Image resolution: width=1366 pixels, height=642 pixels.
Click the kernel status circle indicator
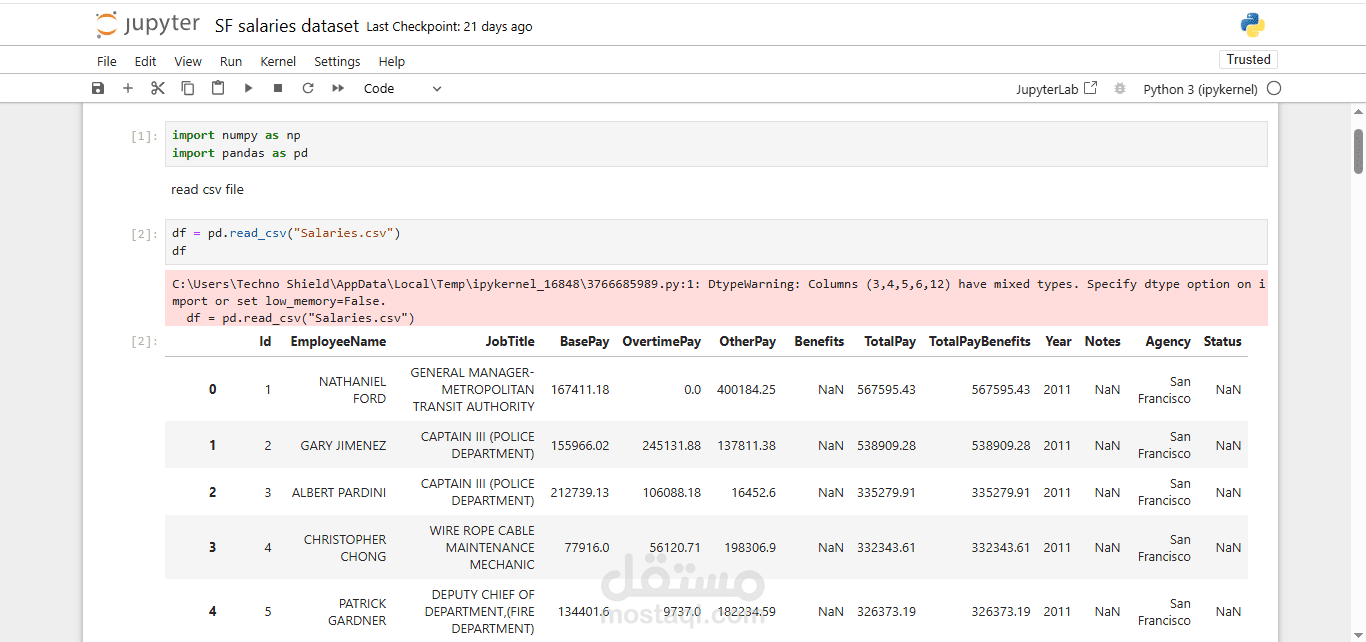point(1274,88)
